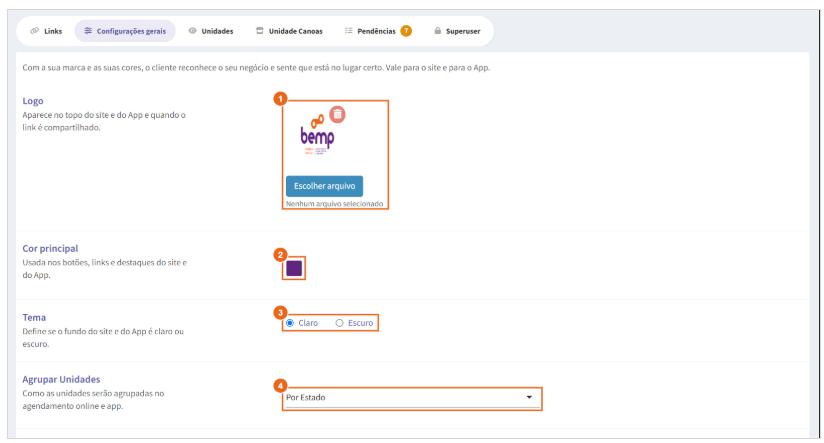Open the Superuser tab
This screenshot has height=443, width=824.
tap(457, 31)
